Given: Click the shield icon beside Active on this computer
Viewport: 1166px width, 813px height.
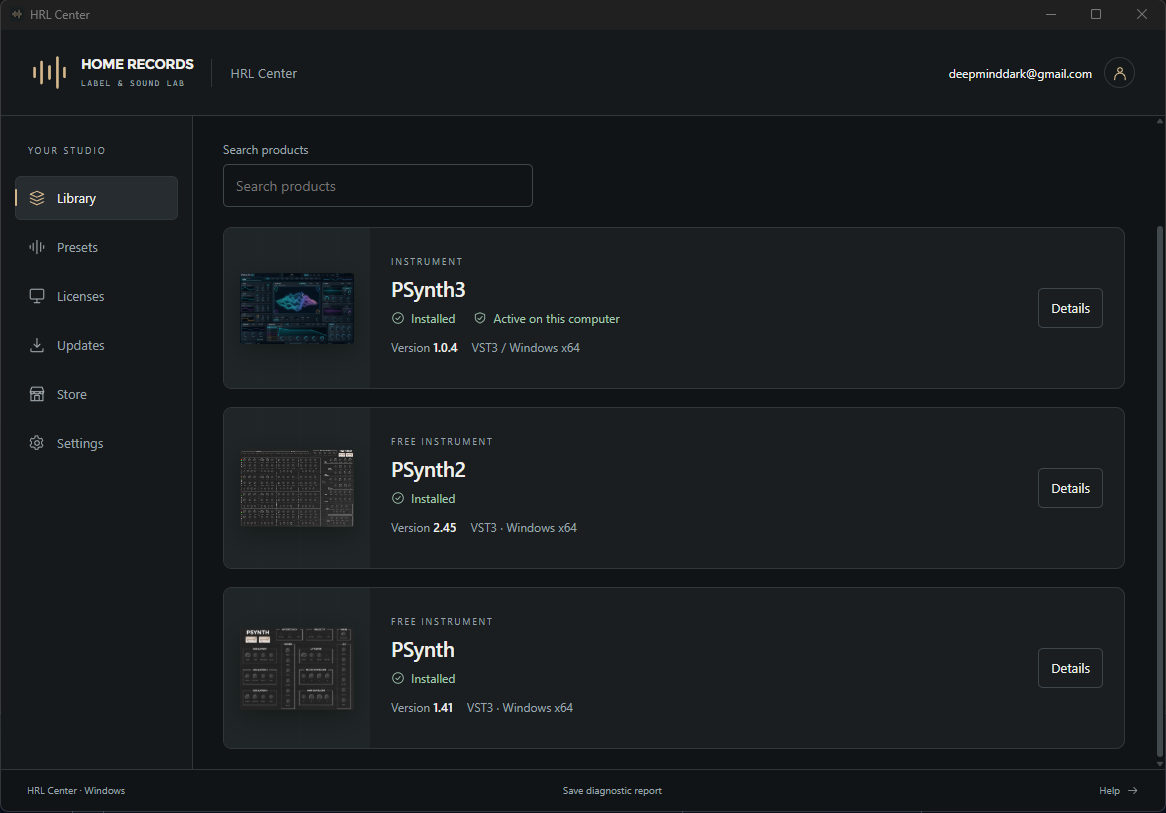Looking at the screenshot, I should 480,318.
